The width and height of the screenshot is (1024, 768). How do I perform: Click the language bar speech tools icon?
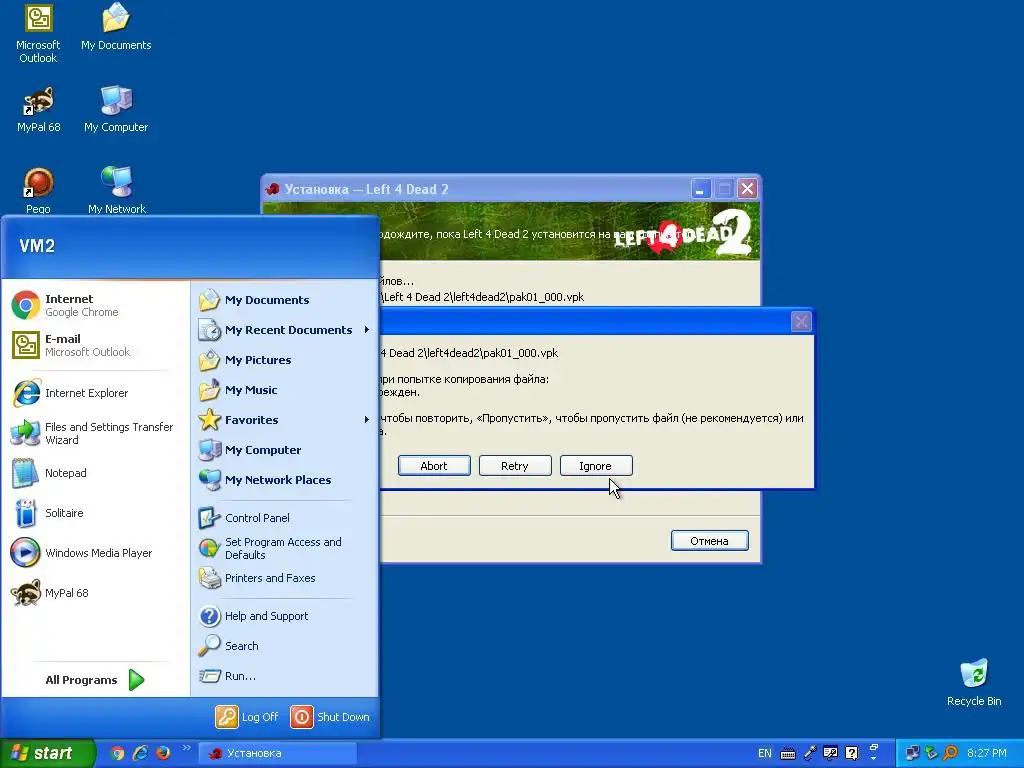click(x=831, y=754)
